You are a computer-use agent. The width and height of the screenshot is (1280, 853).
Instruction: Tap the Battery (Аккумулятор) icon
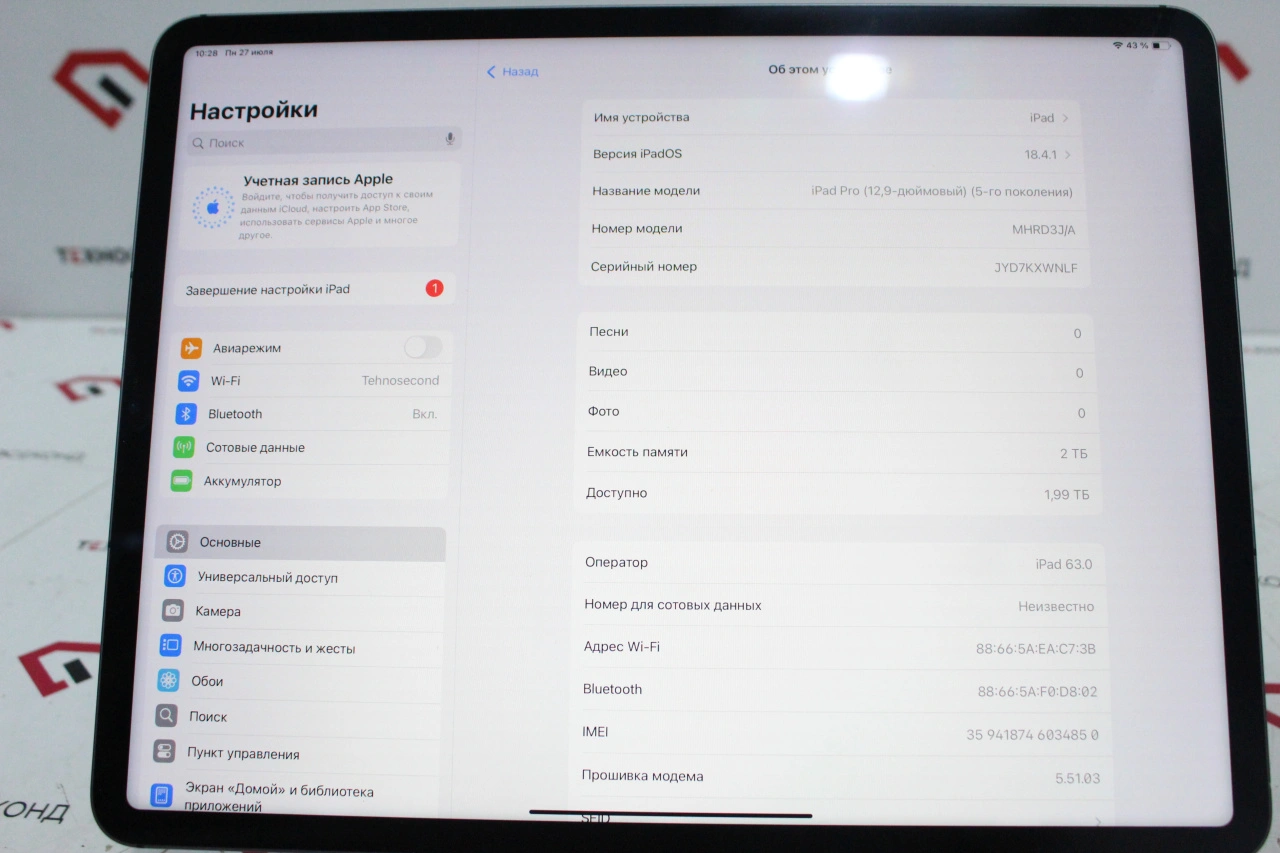[x=181, y=481]
